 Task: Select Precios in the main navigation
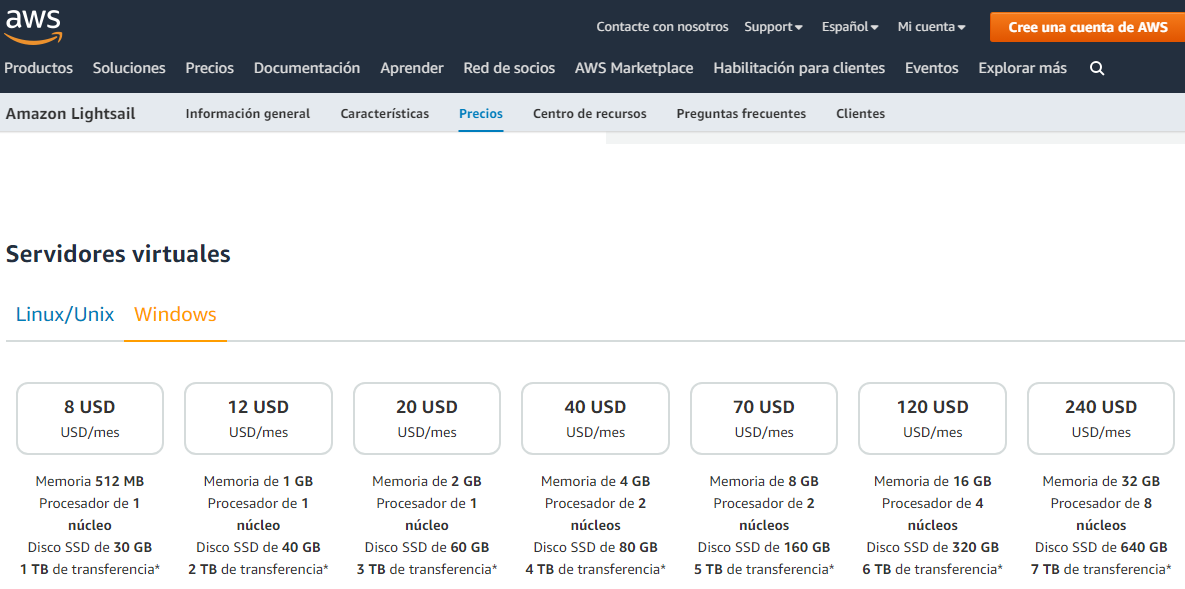(x=209, y=68)
